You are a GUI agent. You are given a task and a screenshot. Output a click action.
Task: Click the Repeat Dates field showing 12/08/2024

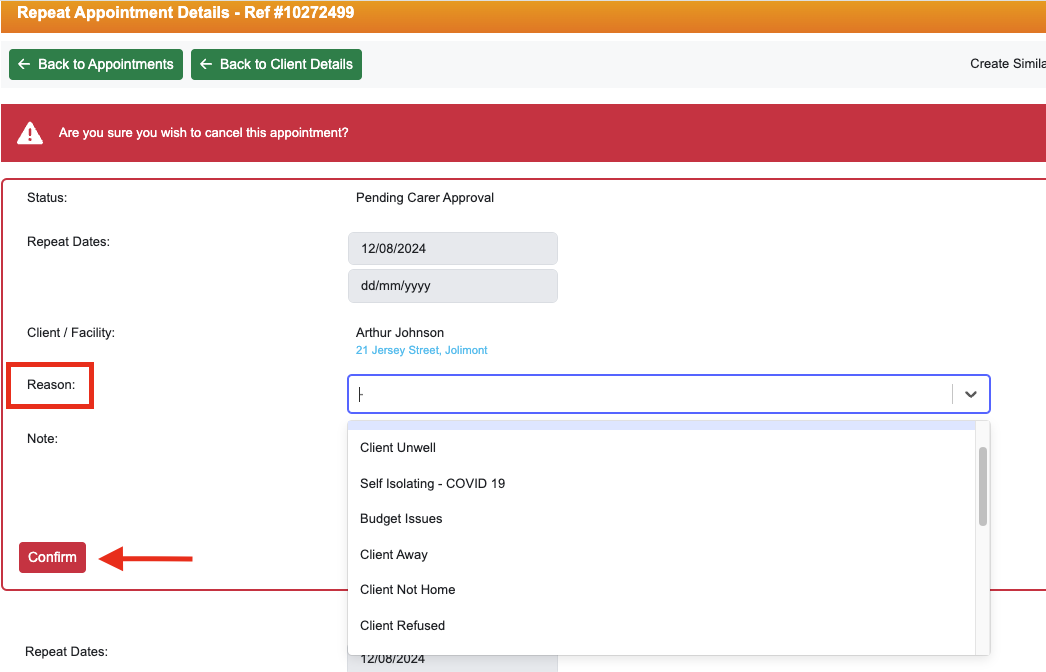pyautogui.click(x=452, y=248)
